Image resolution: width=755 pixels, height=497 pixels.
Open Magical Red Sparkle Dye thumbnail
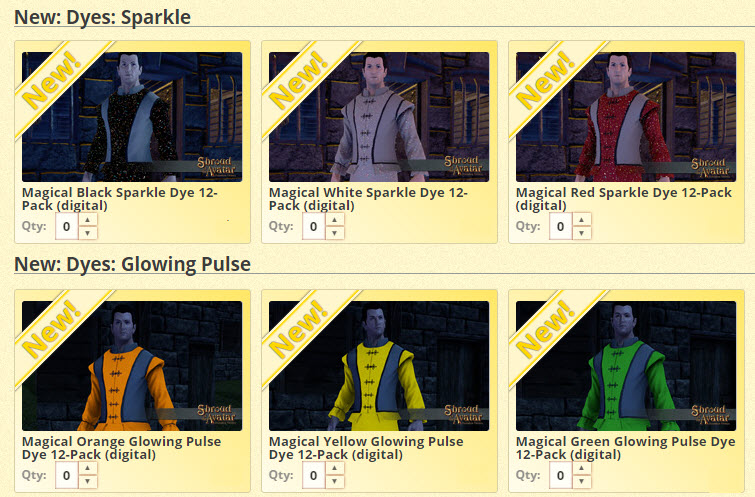626,117
